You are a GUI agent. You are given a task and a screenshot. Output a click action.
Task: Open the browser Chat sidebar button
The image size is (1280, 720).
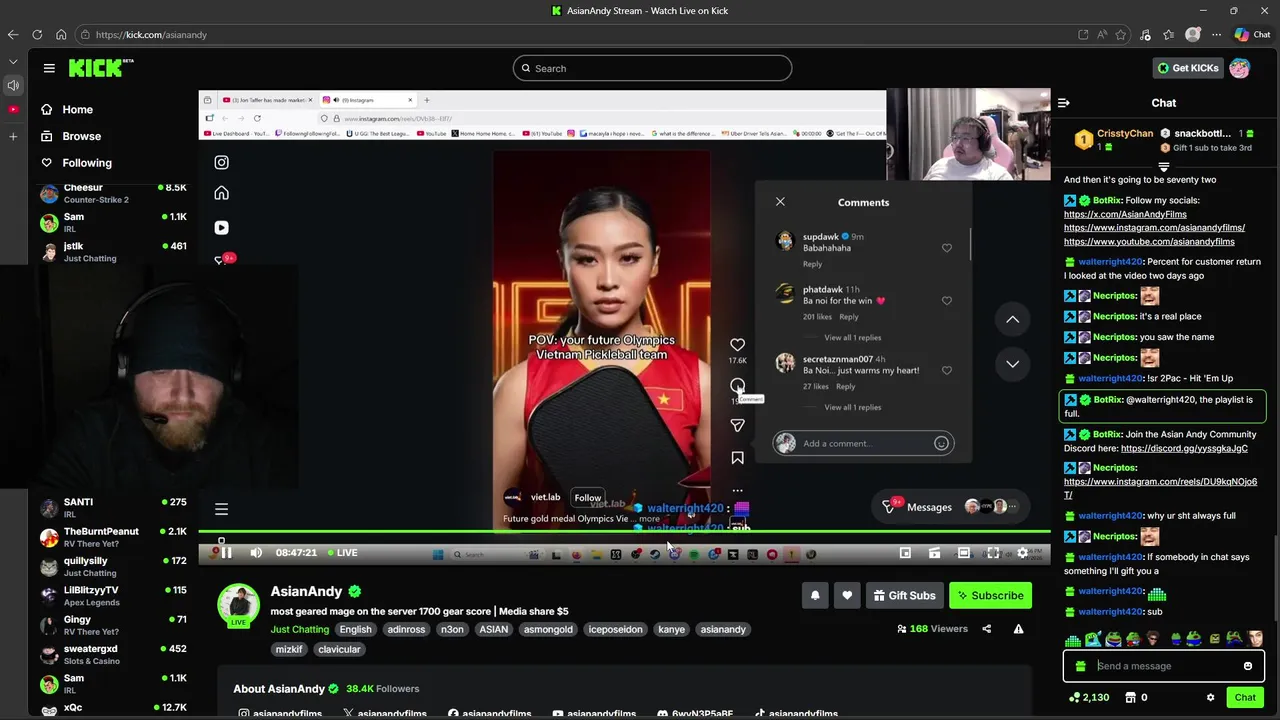[x=1252, y=34]
